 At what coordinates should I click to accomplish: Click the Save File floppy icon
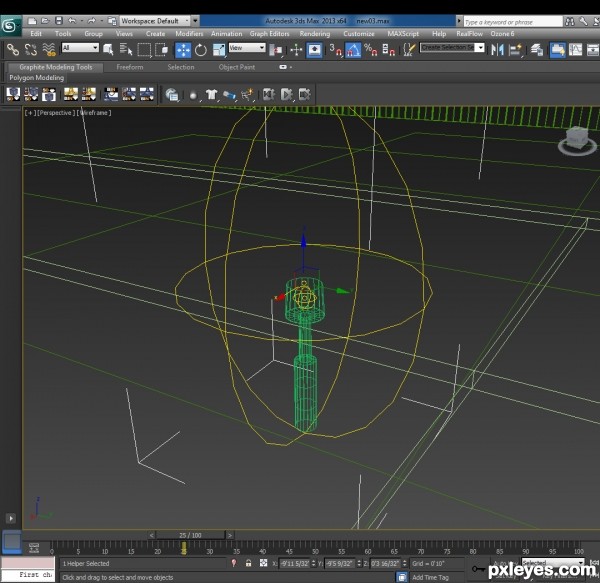(x=59, y=21)
